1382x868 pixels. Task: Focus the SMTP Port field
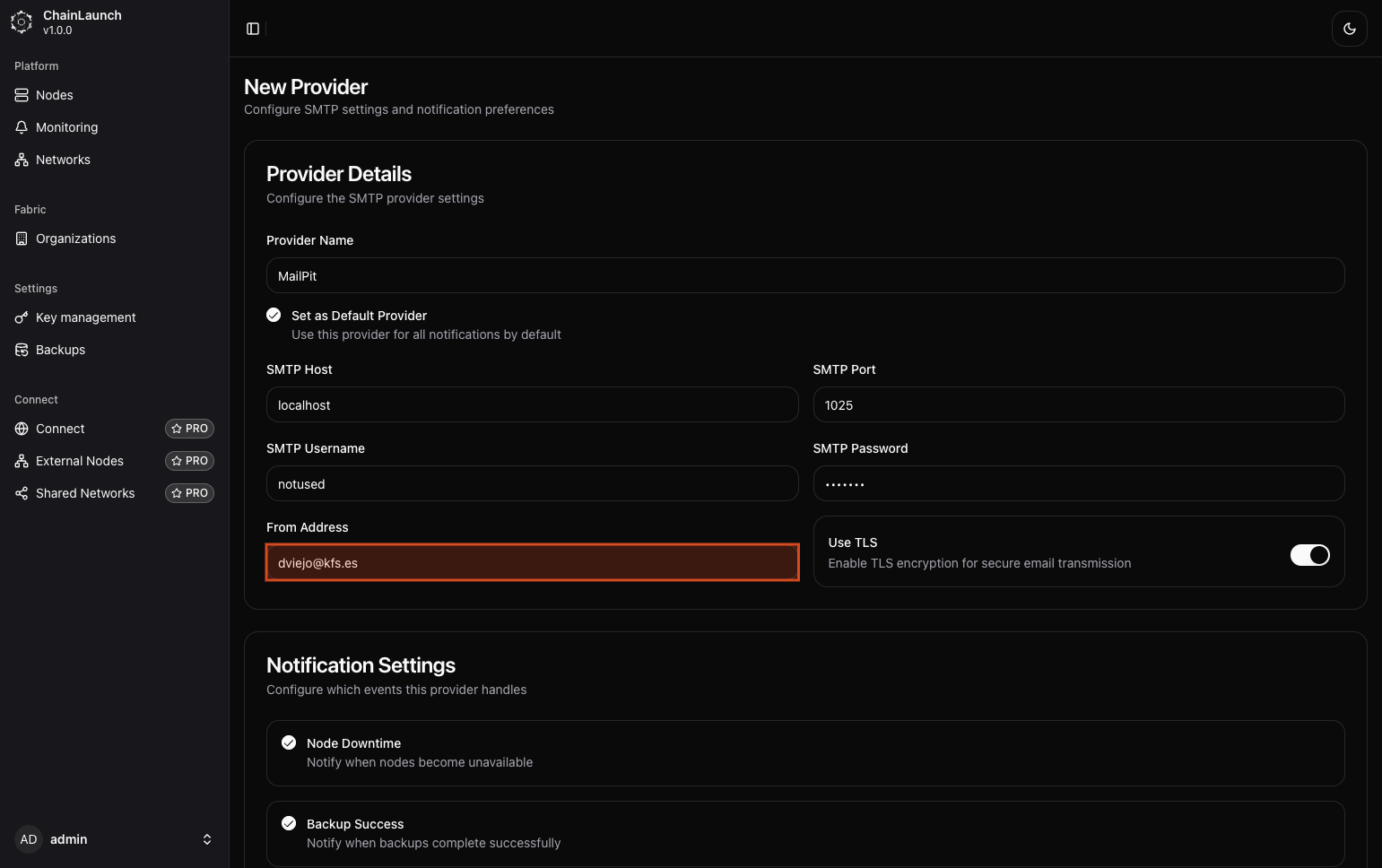tap(1078, 405)
